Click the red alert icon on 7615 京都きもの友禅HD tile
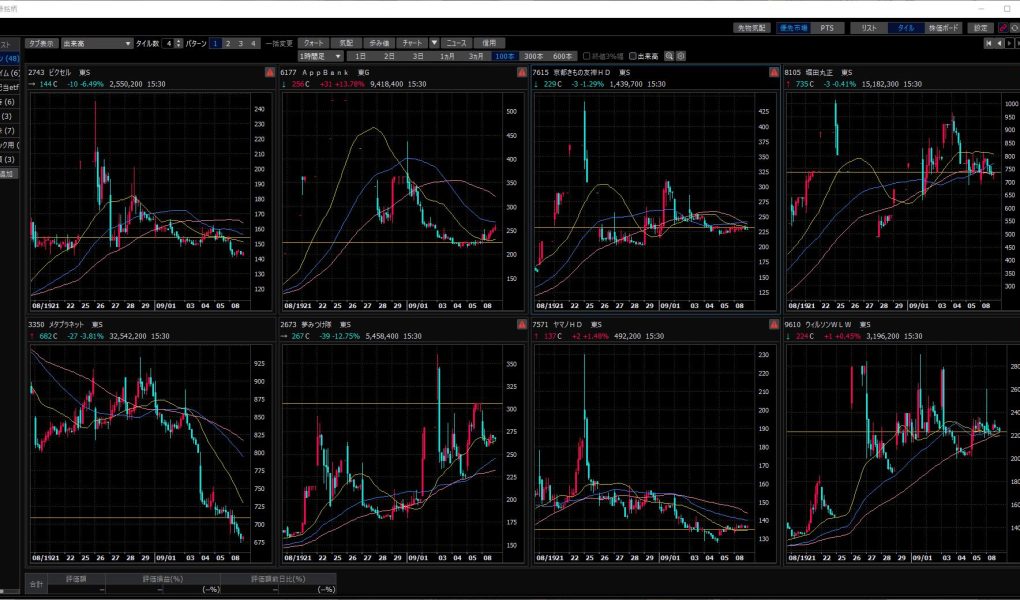This screenshot has width=1020, height=600. coord(773,73)
